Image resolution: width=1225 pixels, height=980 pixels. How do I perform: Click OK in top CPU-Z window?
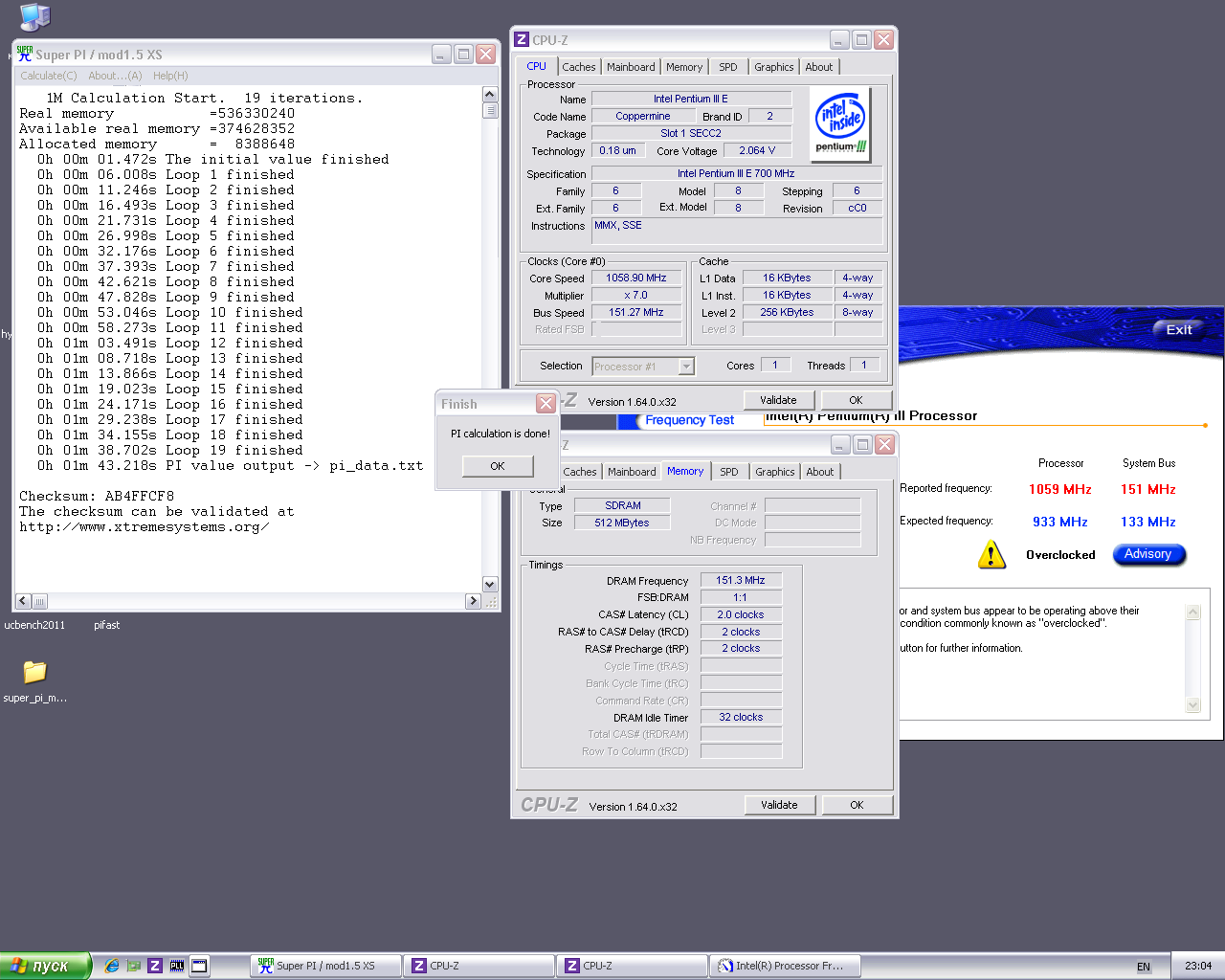point(857,400)
